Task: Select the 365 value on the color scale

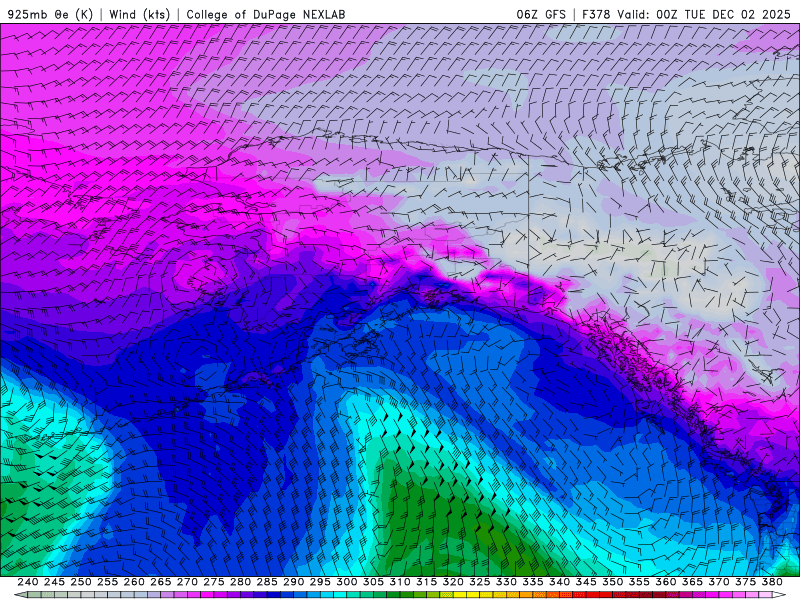Action: 692,582
